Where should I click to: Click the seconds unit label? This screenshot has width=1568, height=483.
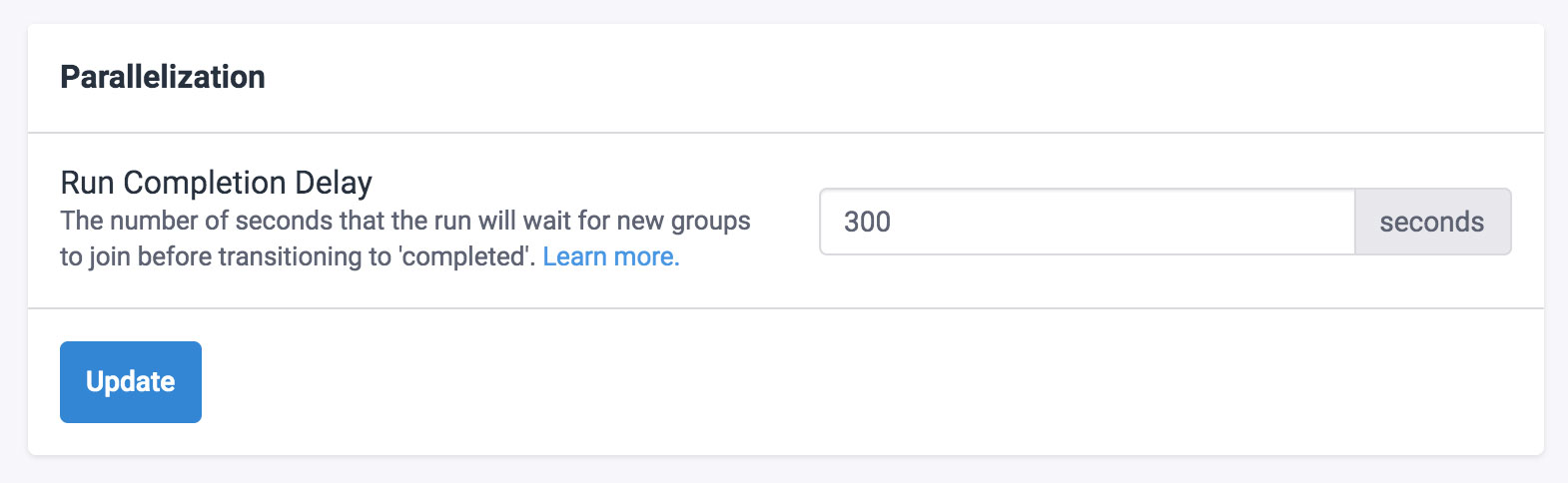(1431, 222)
